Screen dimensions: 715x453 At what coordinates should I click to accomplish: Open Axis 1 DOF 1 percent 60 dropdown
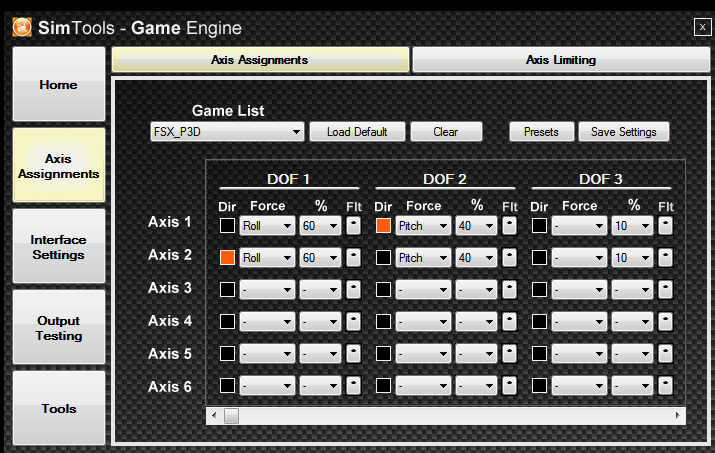[x=320, y=225]
